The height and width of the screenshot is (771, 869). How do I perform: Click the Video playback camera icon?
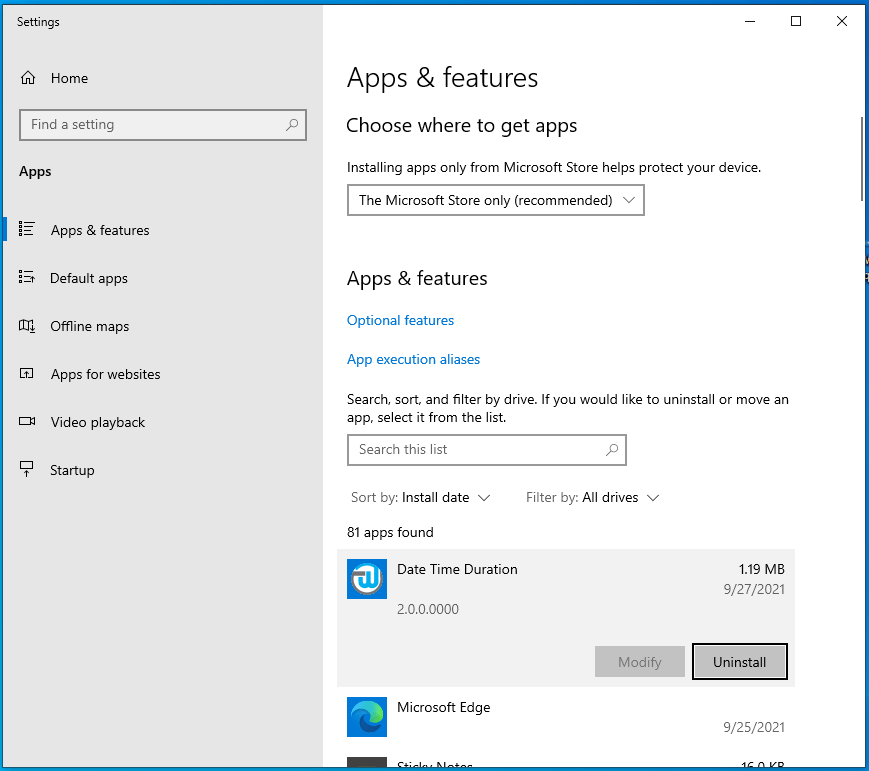pyautogui.click(x=28, y=422)
